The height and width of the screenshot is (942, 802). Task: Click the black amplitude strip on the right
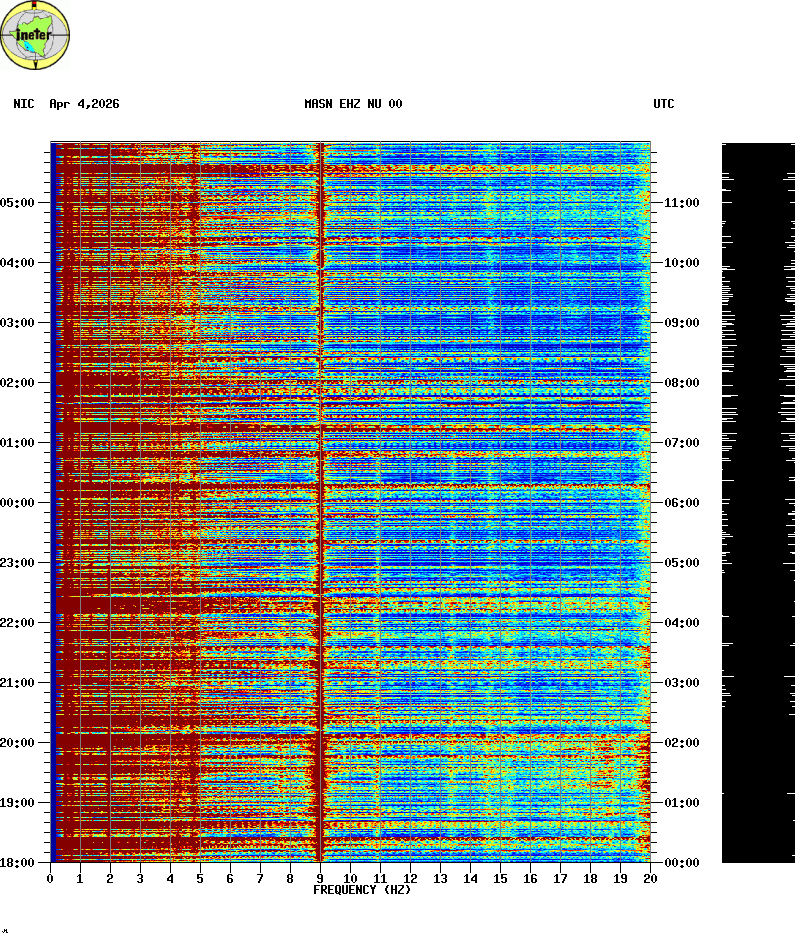[x=758, y=500]
